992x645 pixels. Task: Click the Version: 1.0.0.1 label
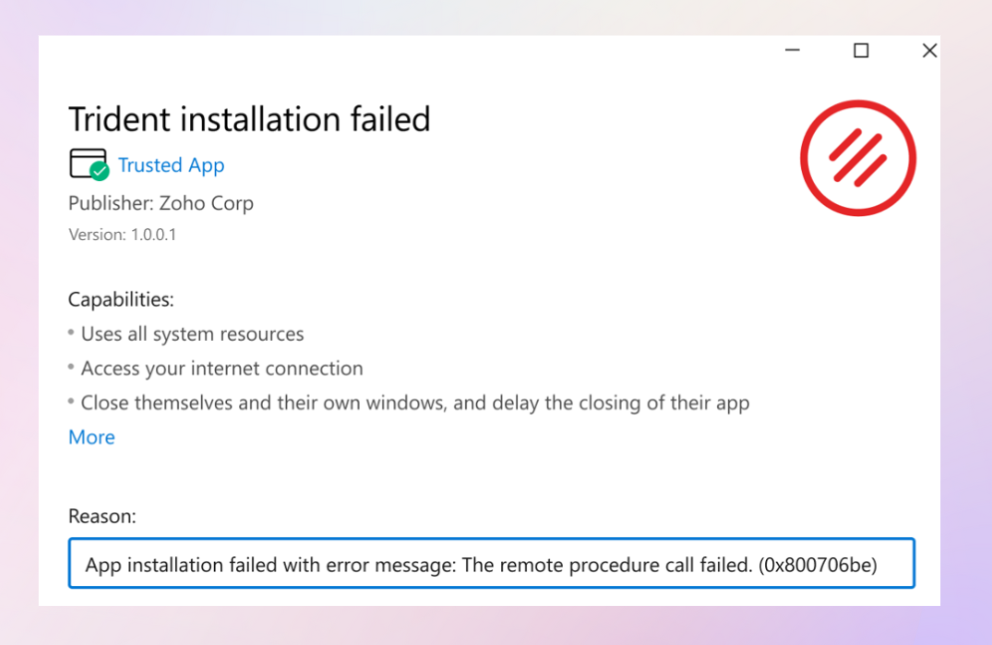click(x=122, y=235)
